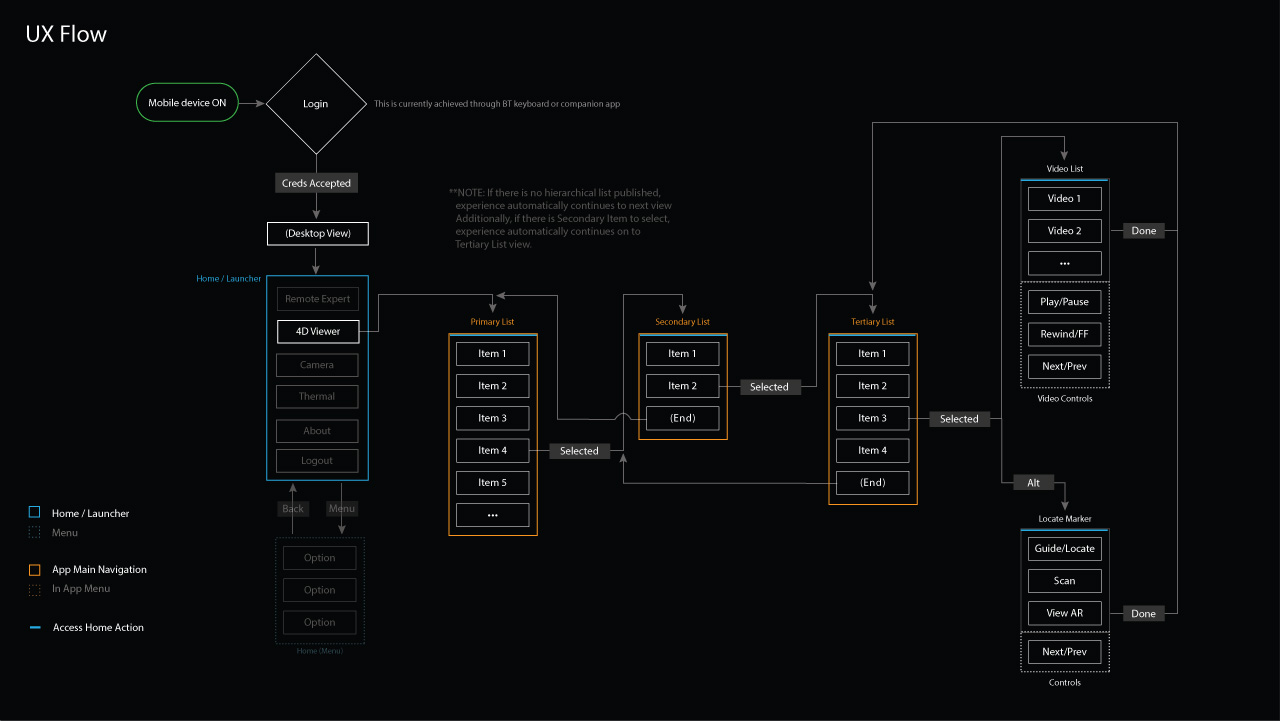
Task: Select Item 1 in the Primary List
Action: pyautogui.click(x=492, y=354)
